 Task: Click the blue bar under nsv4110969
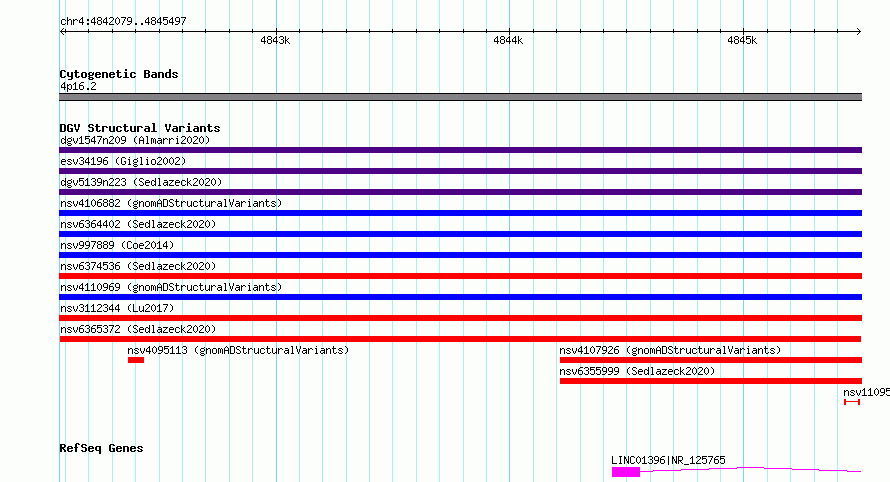coord(460,297)
